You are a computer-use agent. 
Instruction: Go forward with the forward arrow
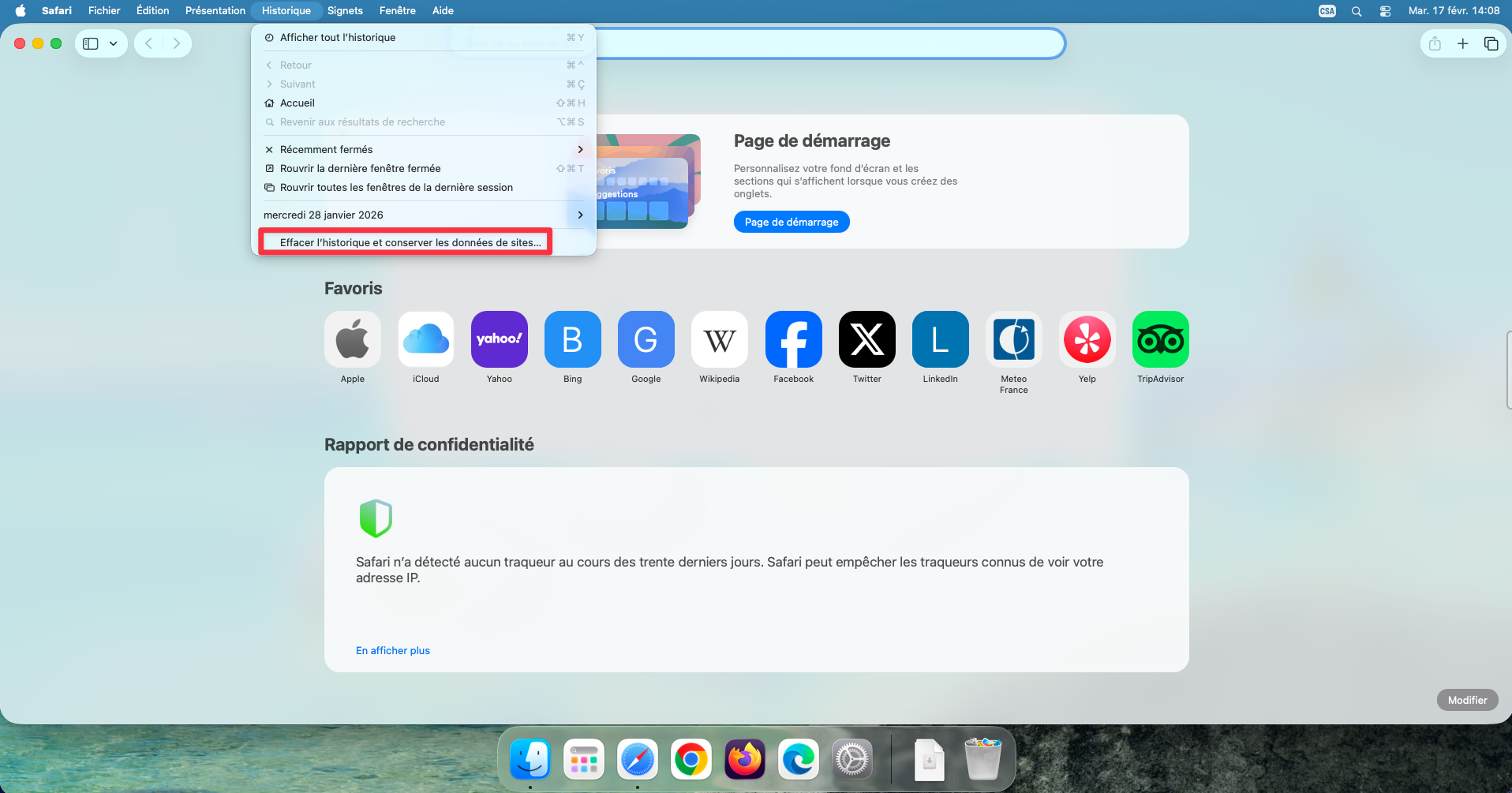177,43
